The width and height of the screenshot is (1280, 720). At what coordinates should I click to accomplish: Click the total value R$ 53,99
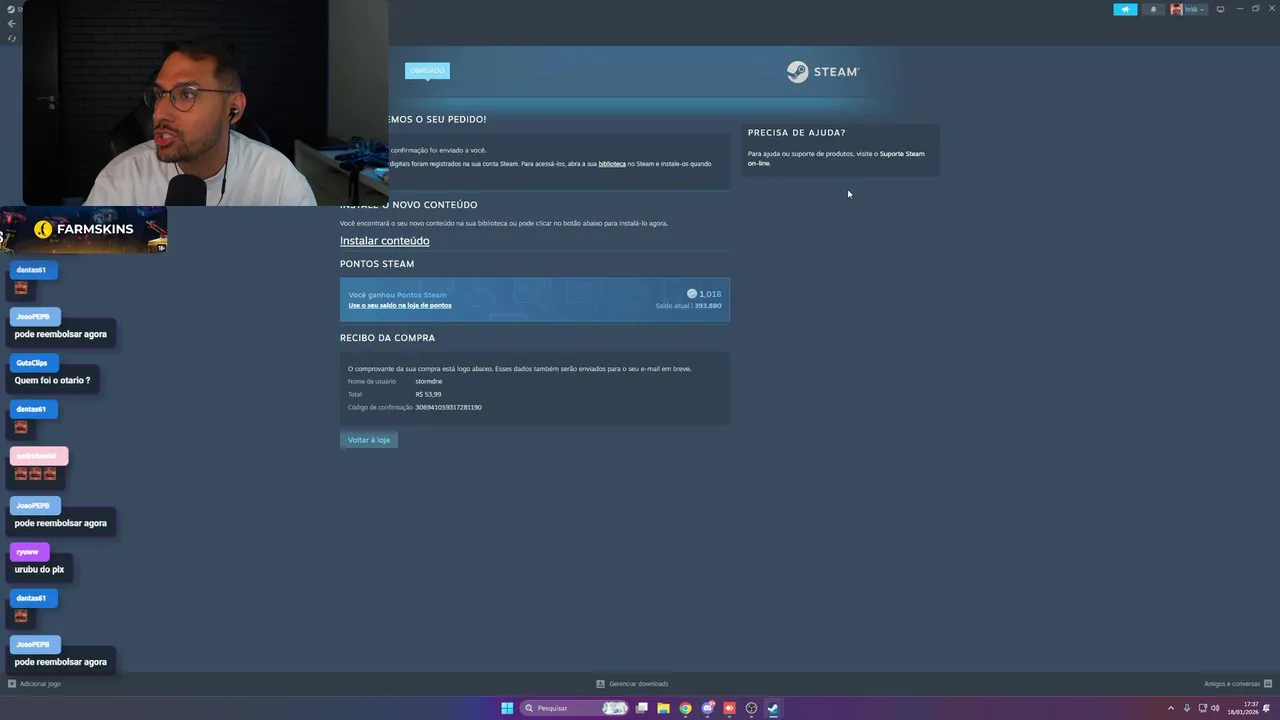428,394
